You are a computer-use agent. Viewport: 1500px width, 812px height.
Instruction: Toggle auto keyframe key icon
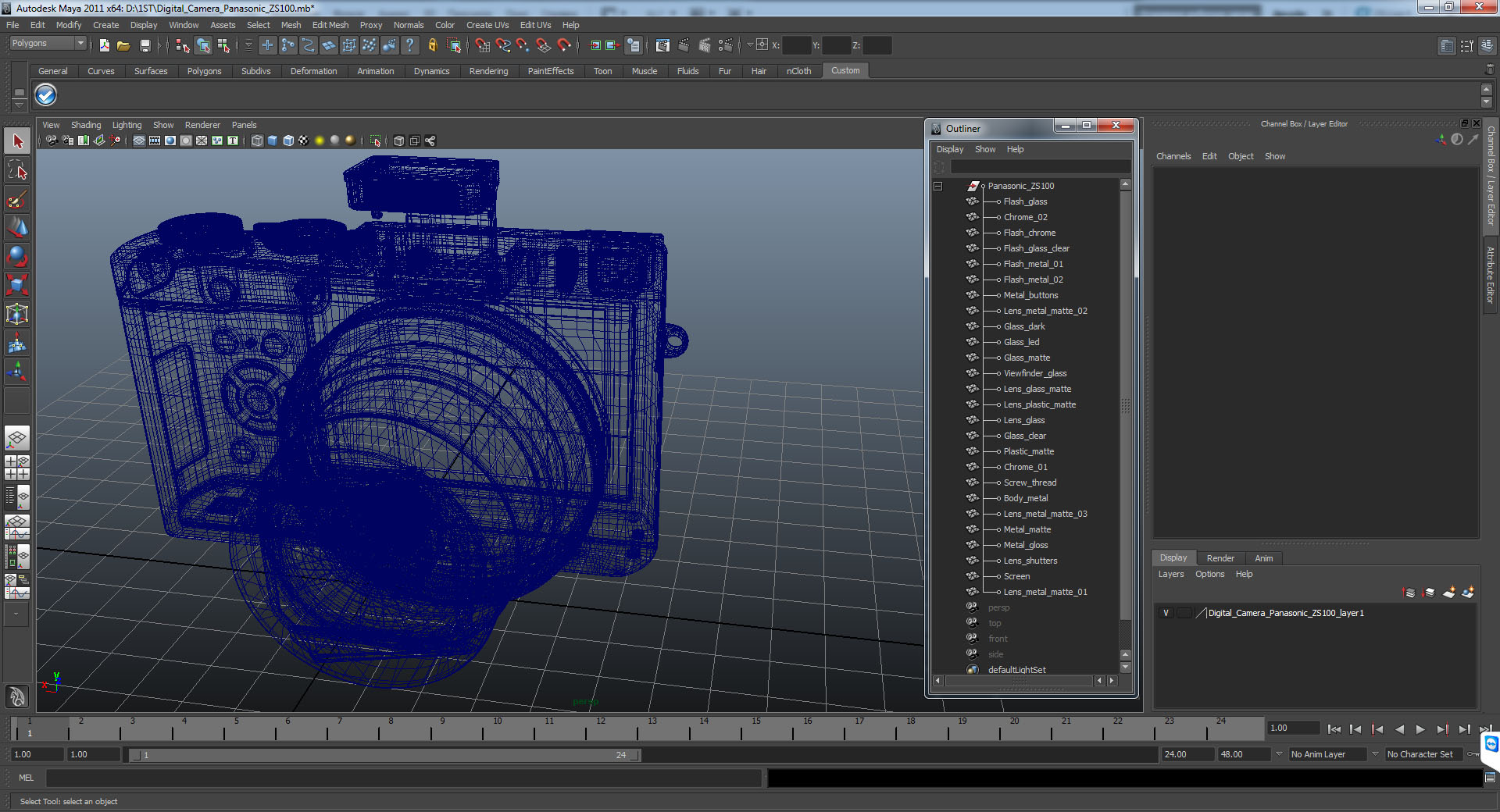[1473, 754]
